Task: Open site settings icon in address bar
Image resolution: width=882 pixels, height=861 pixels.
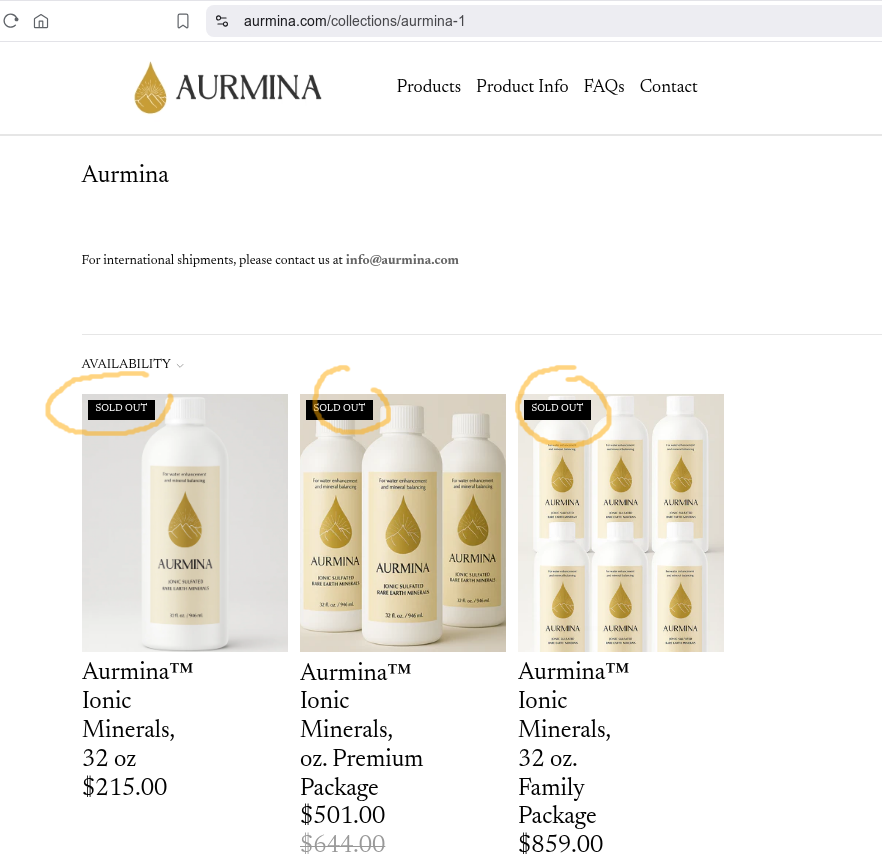Action: (x=222, y=21)
